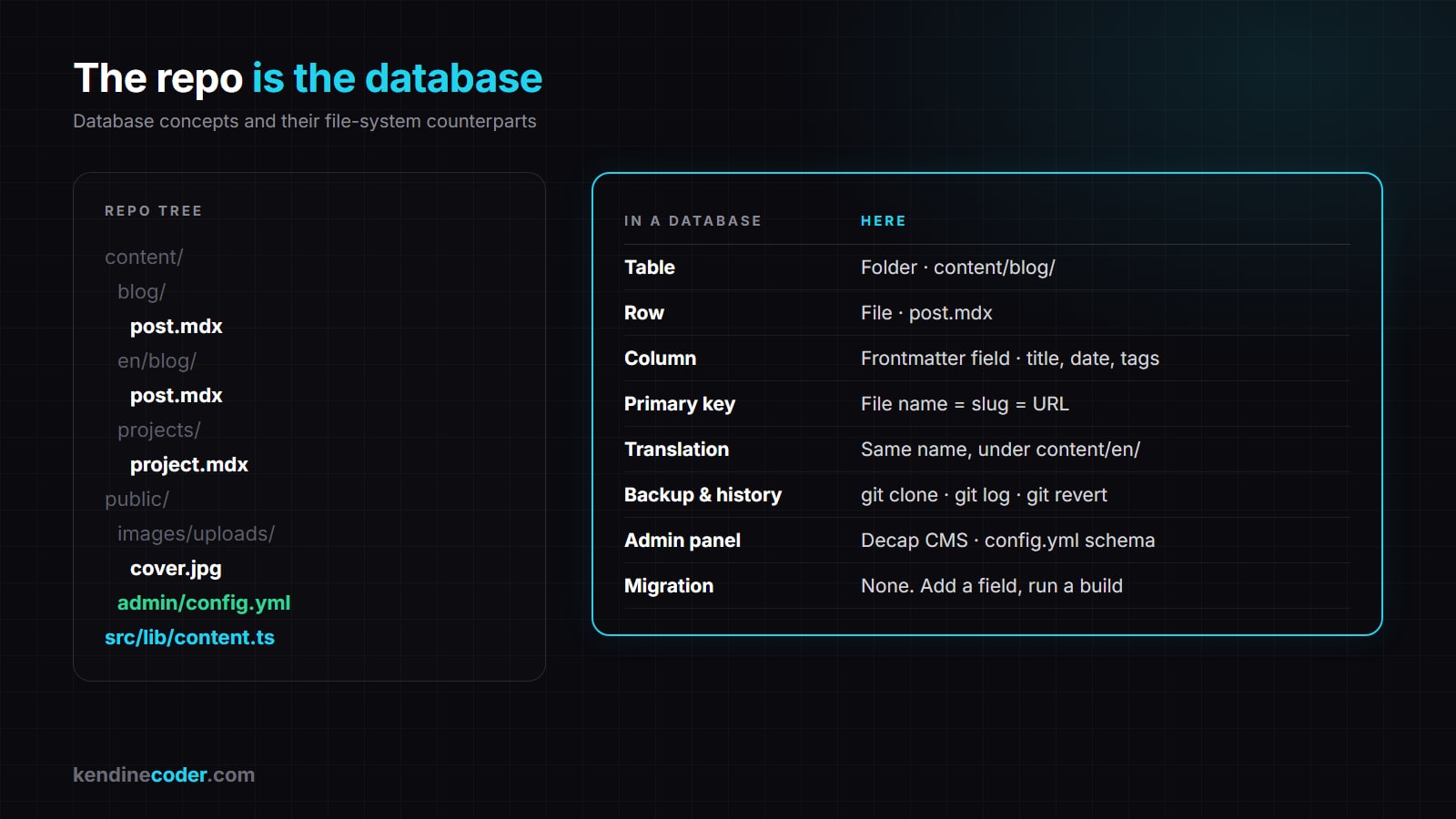Screen dimensions: 1456x819
Task: Click the 'IN A DATABASE' column header
Action: click(693, 221)
